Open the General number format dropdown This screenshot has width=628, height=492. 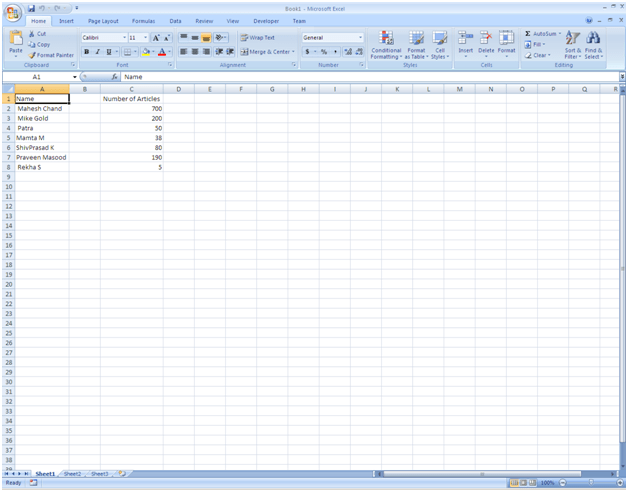point(360,38)
